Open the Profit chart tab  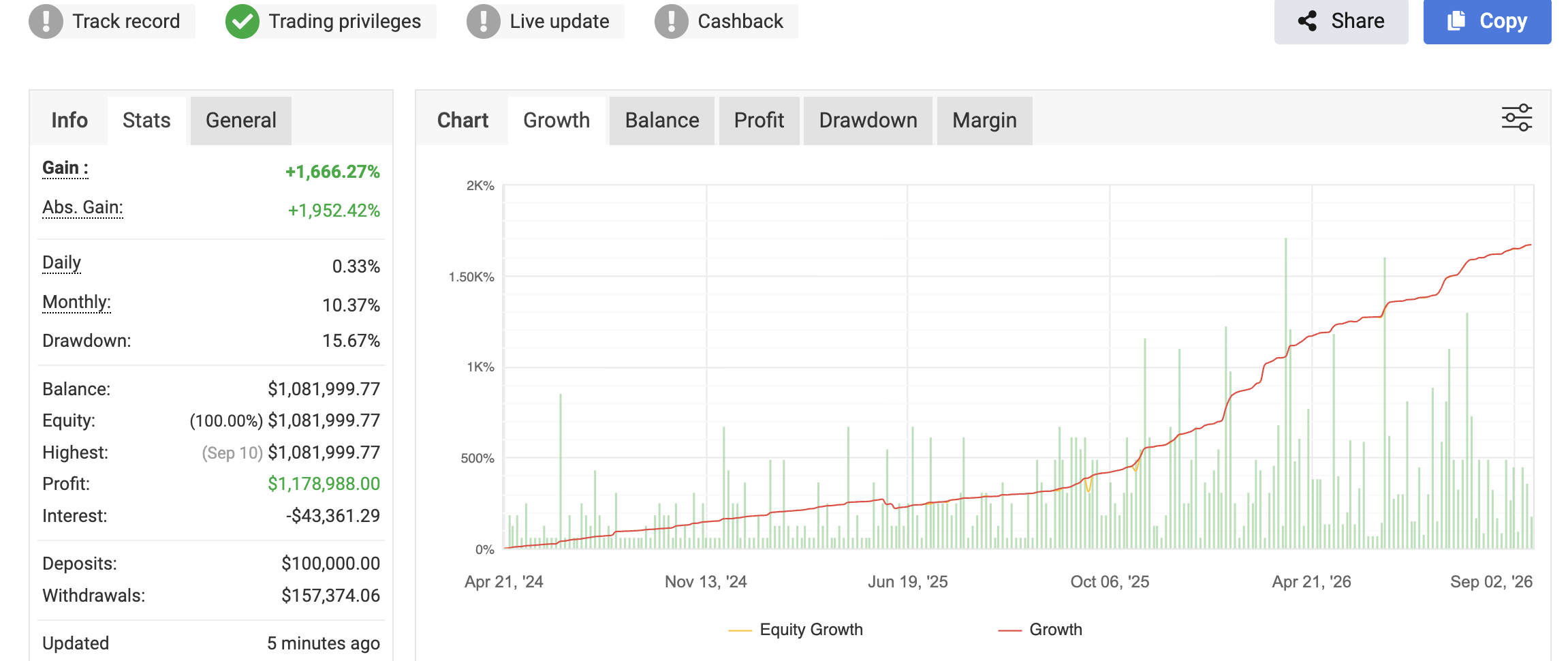click(759, 121)
